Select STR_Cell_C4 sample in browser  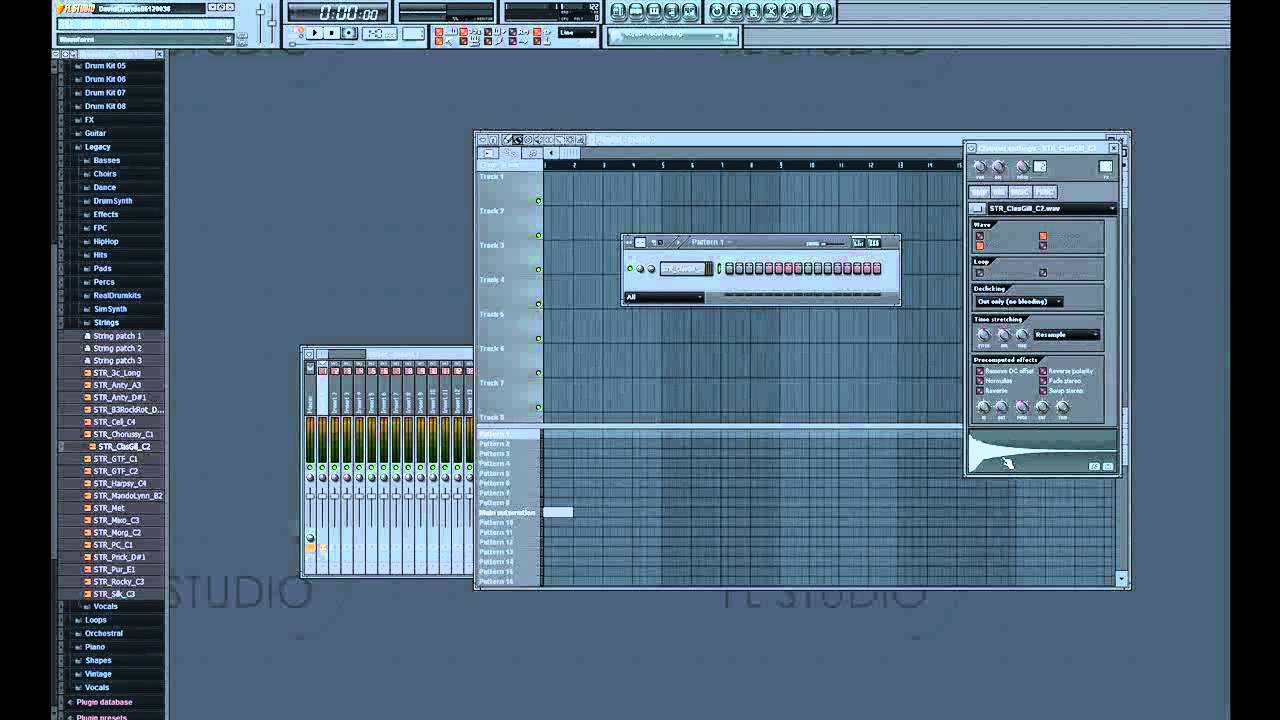[x=114, y=422]
